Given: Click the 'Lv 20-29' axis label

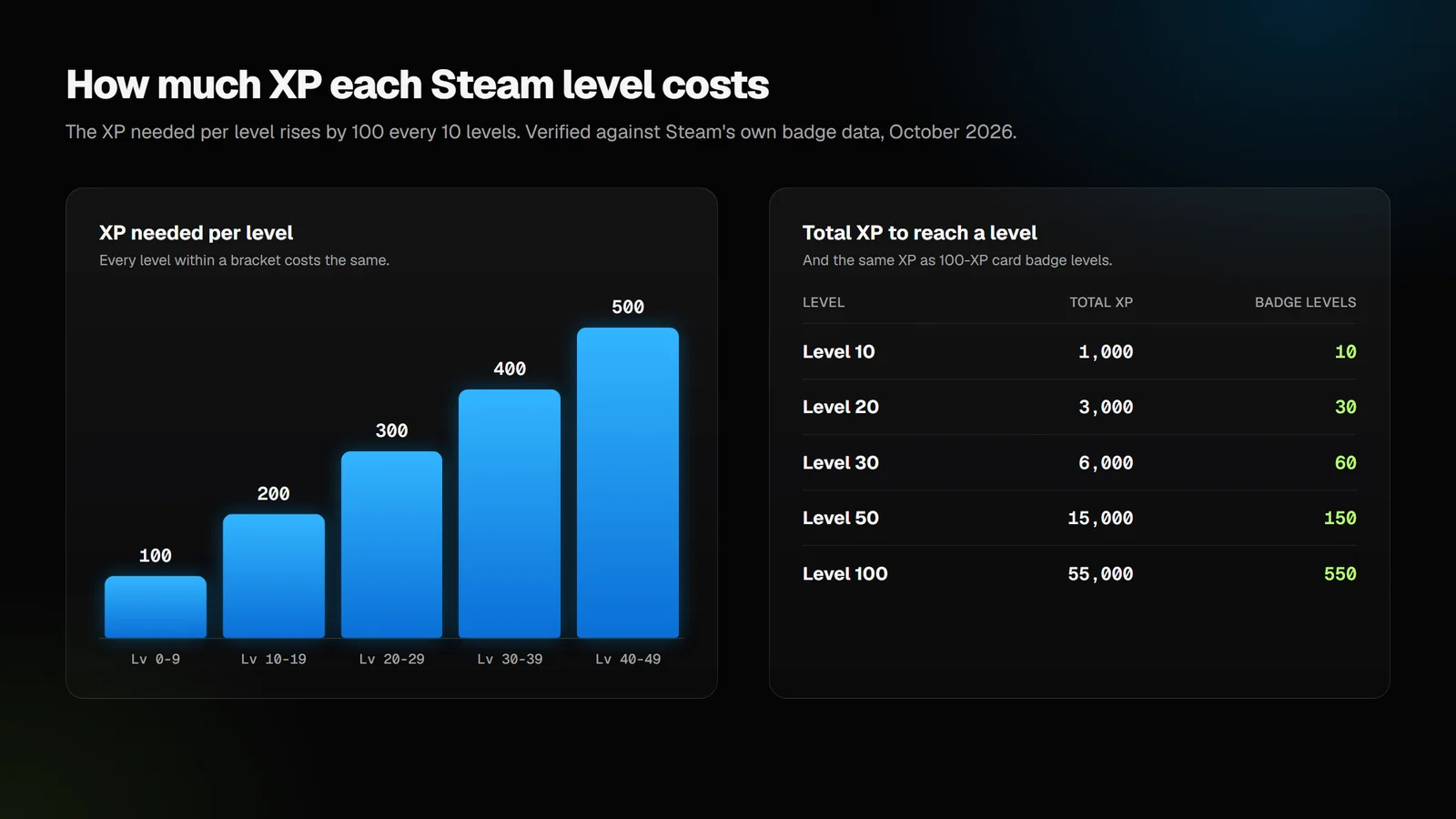Looking at the screenshot, I should [x=391, y=659].
